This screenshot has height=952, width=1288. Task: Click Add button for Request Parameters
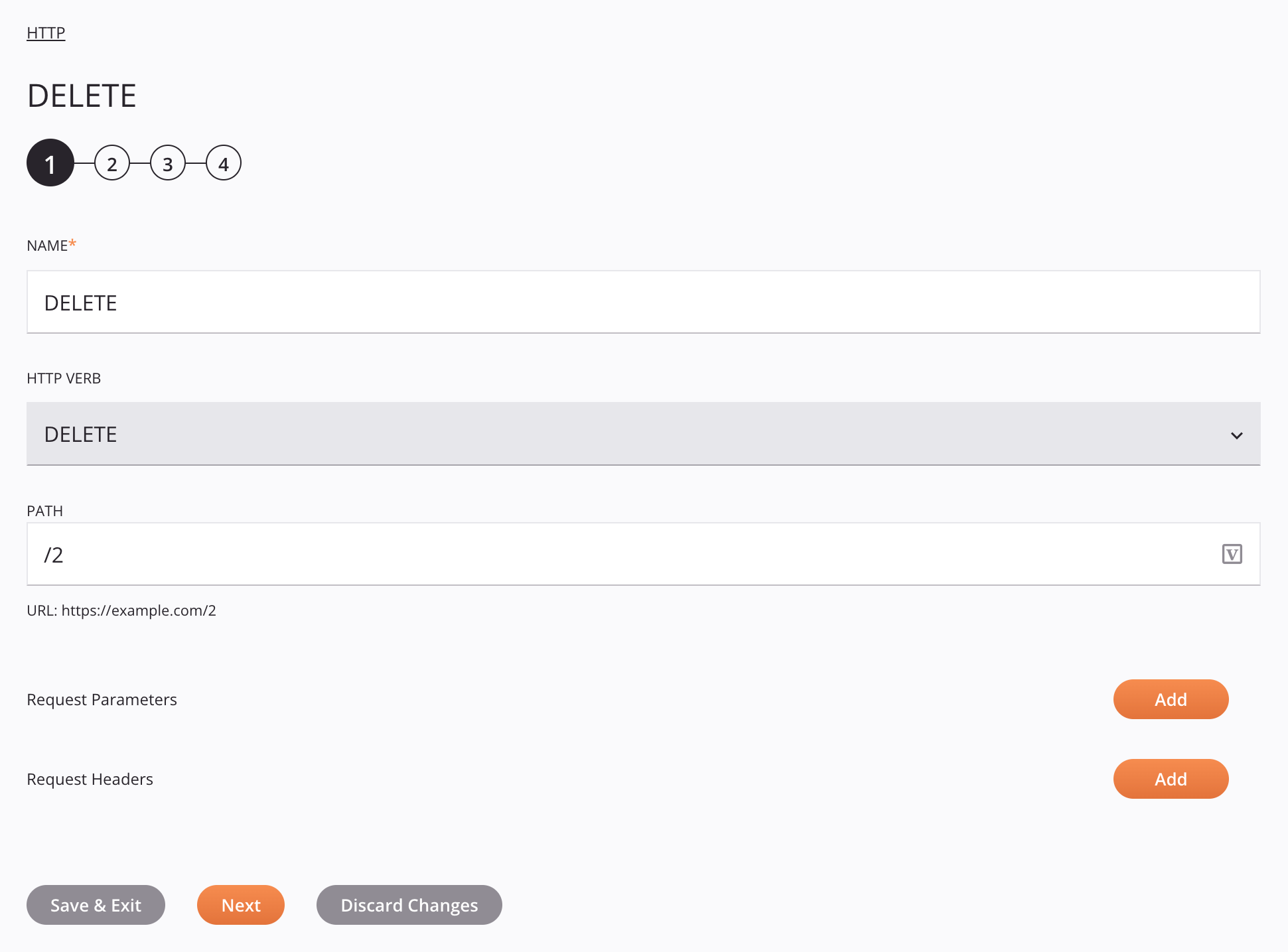point(1170,699)
